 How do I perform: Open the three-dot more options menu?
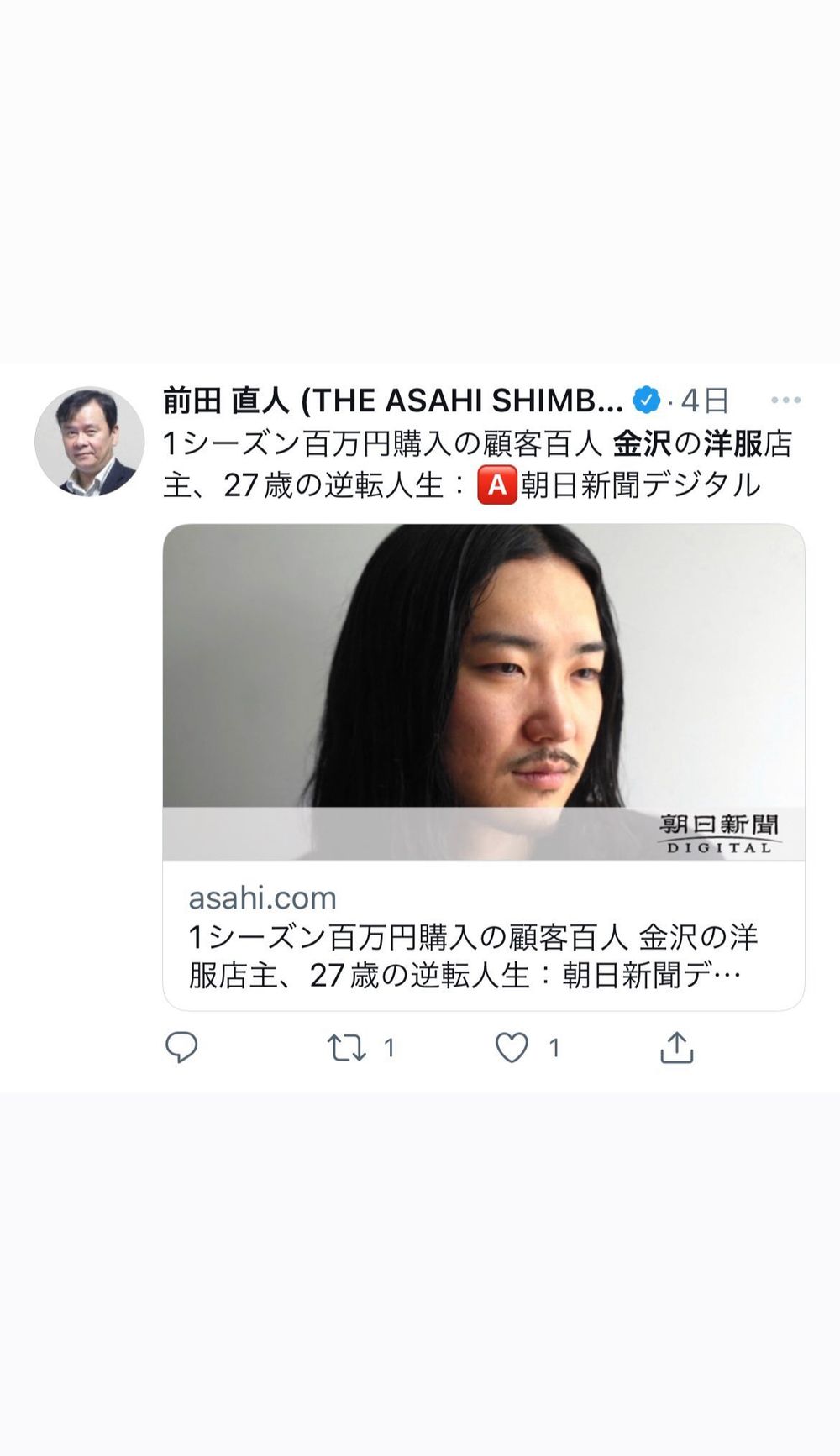coord(785,401)
